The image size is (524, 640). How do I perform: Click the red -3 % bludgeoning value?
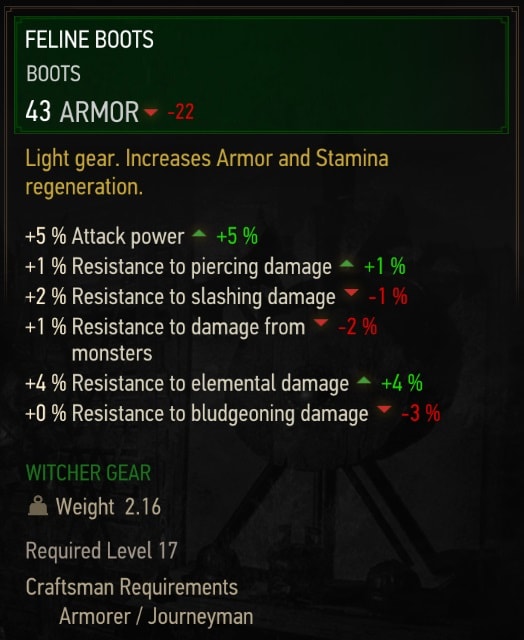pos(421,413)
